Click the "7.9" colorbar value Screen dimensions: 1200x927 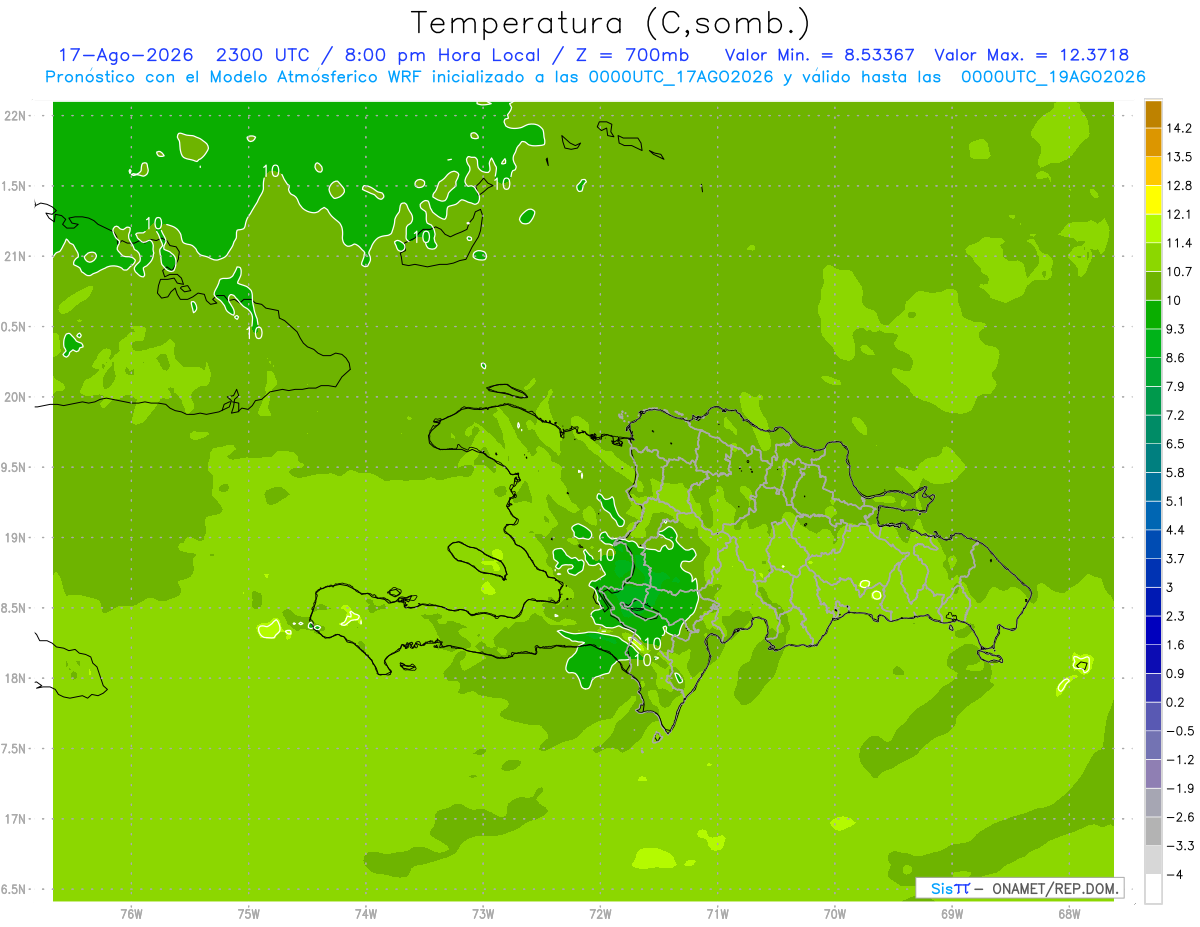tap(1176, 387)
